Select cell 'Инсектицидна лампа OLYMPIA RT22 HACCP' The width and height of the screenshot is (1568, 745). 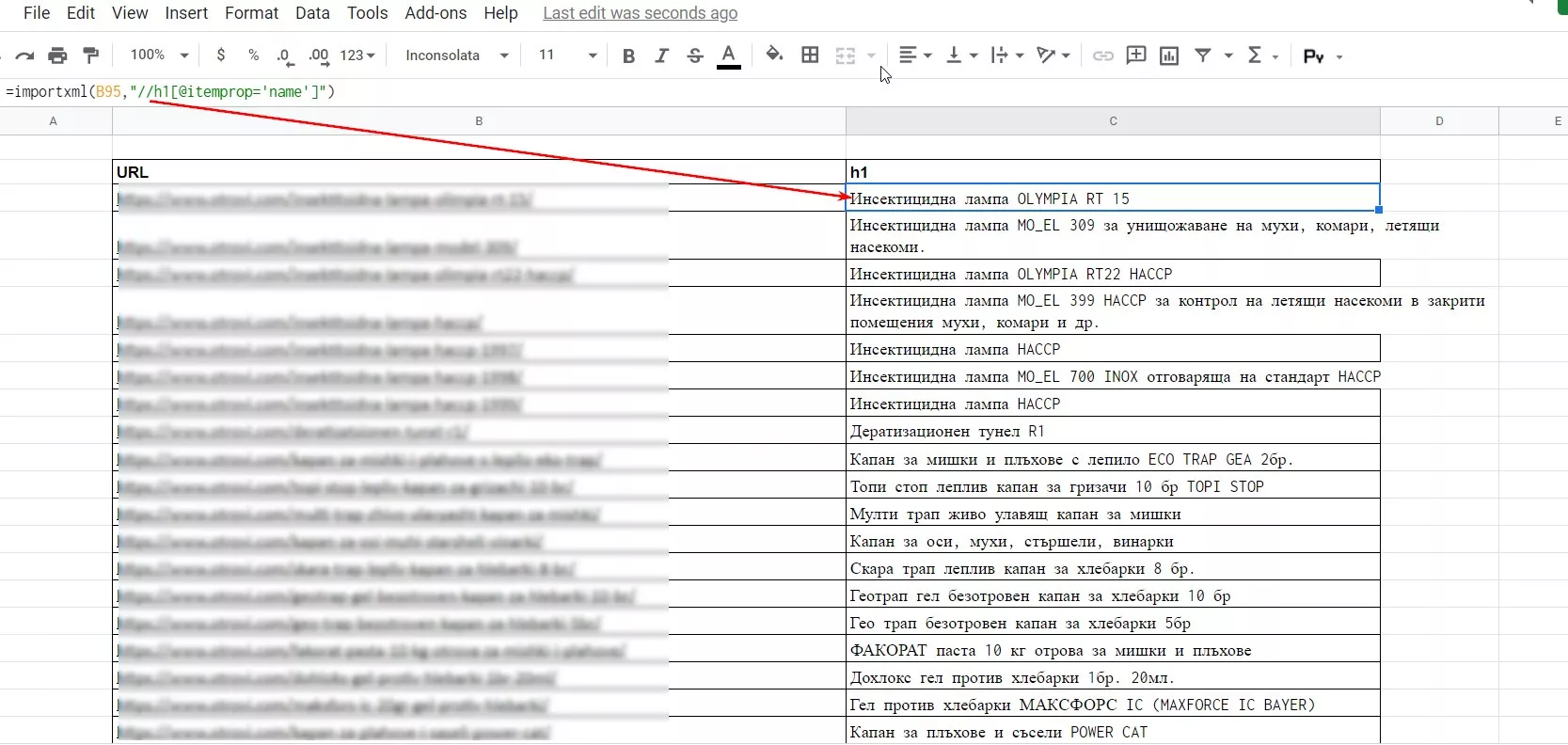(x=1113, y=274)
